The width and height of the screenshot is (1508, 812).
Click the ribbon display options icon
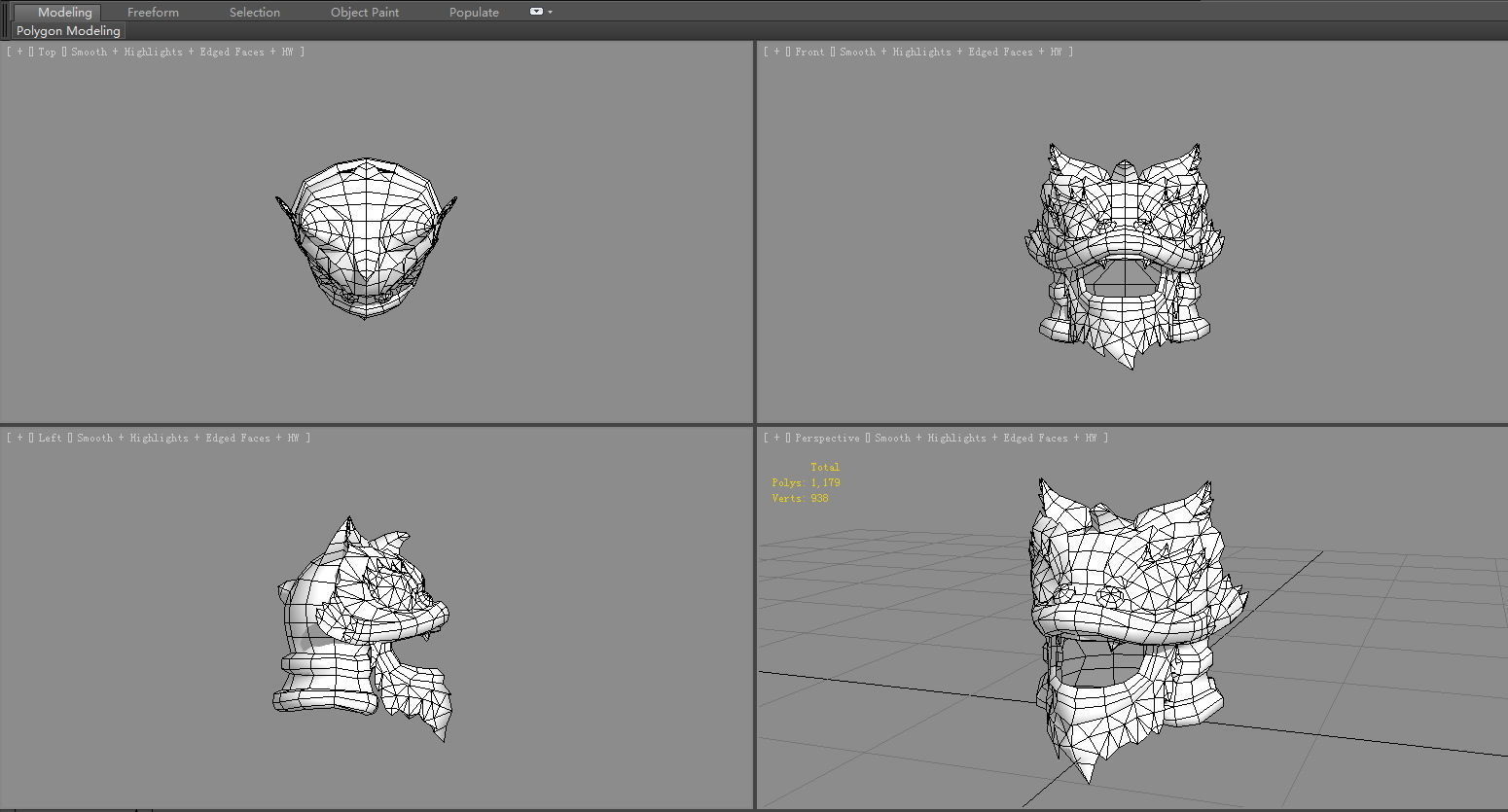tap(536, 12)
